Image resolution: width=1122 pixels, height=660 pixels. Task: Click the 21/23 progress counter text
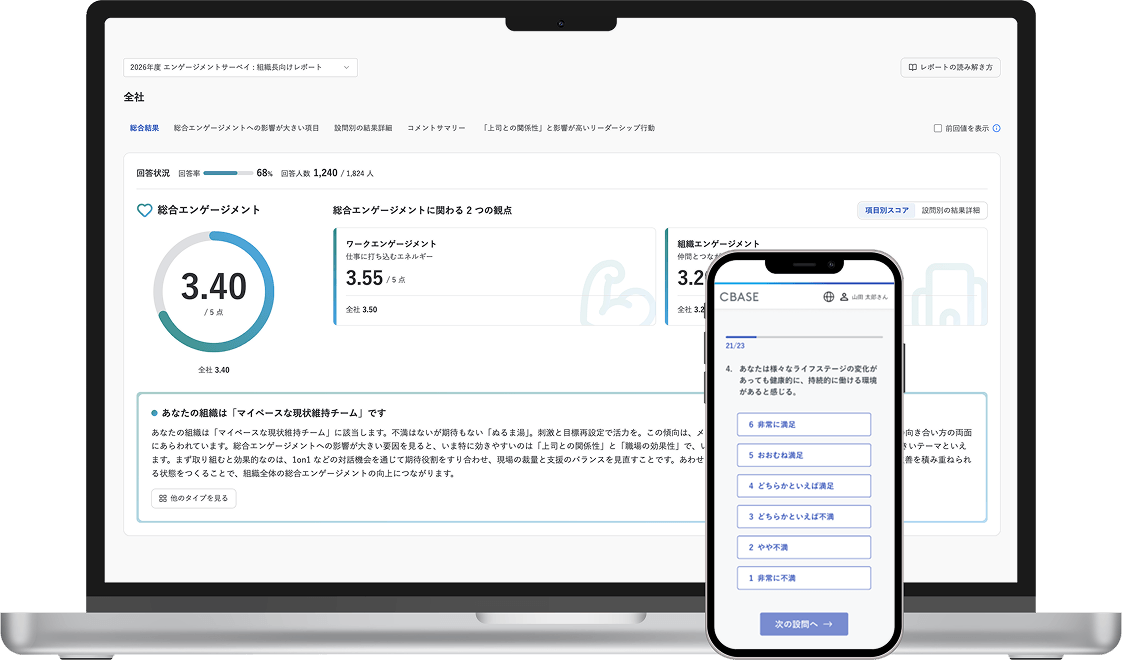pyautogui.click(x=735, y=346)
